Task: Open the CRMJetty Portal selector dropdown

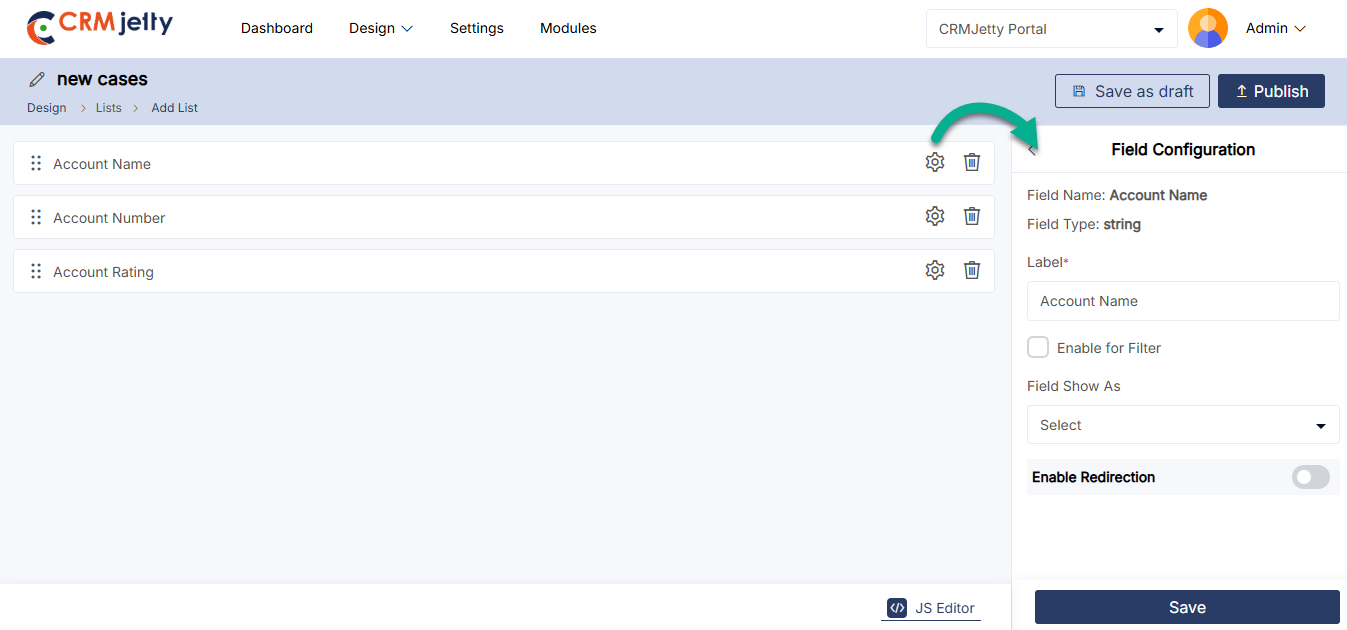Action: (1051, 29)
